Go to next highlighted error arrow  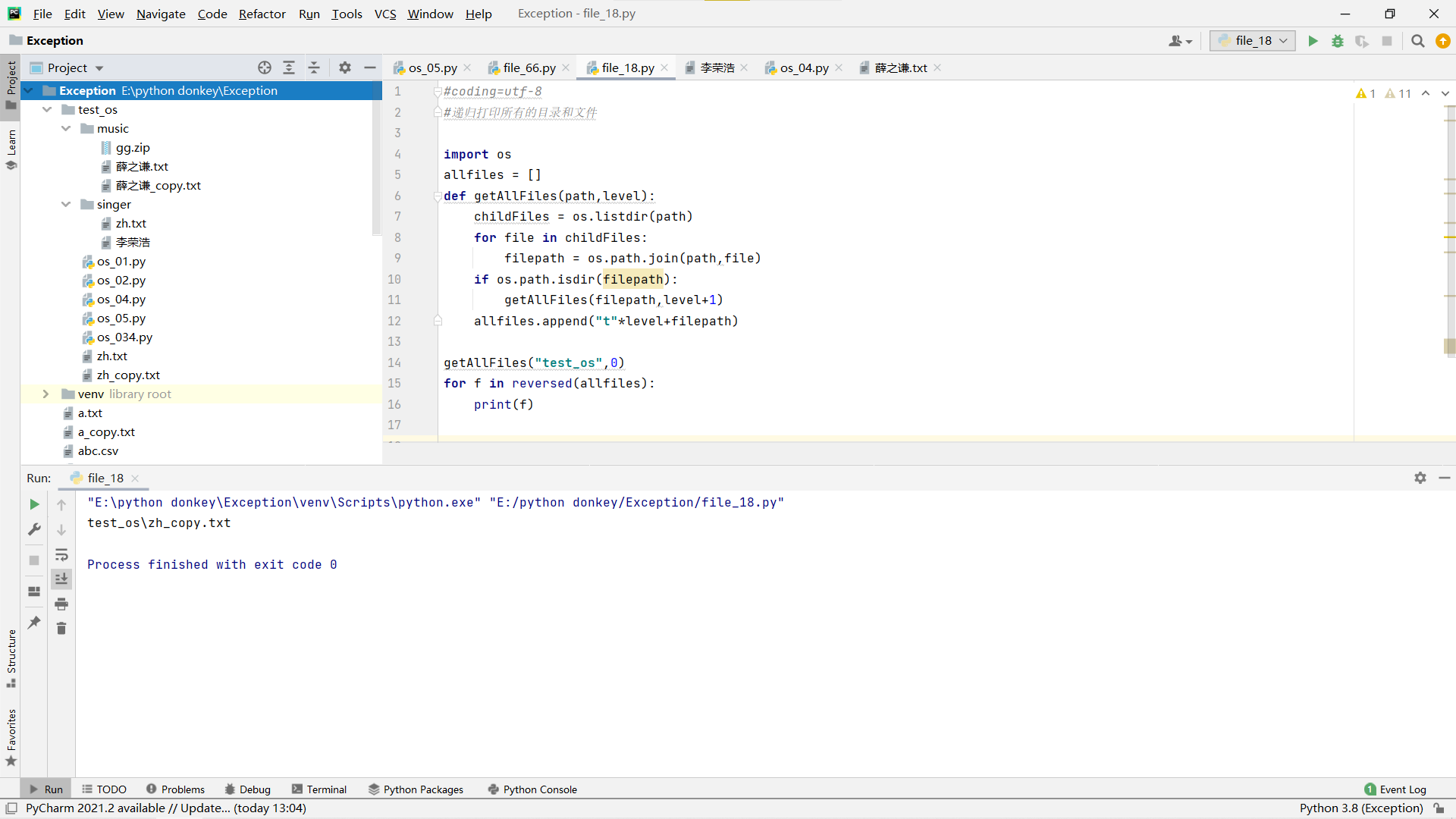(1445, 93)
